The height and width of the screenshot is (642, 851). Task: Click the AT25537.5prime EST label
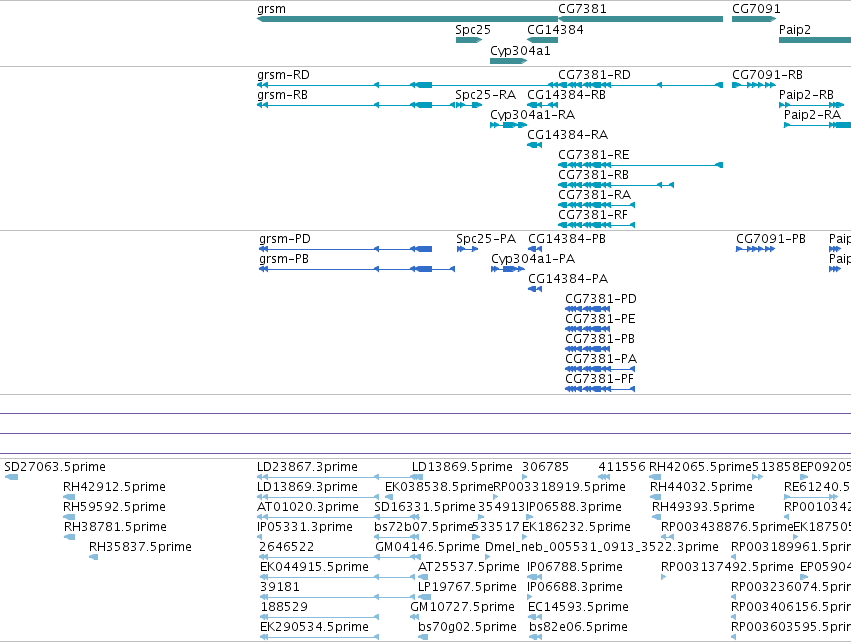tap(469, 568)
